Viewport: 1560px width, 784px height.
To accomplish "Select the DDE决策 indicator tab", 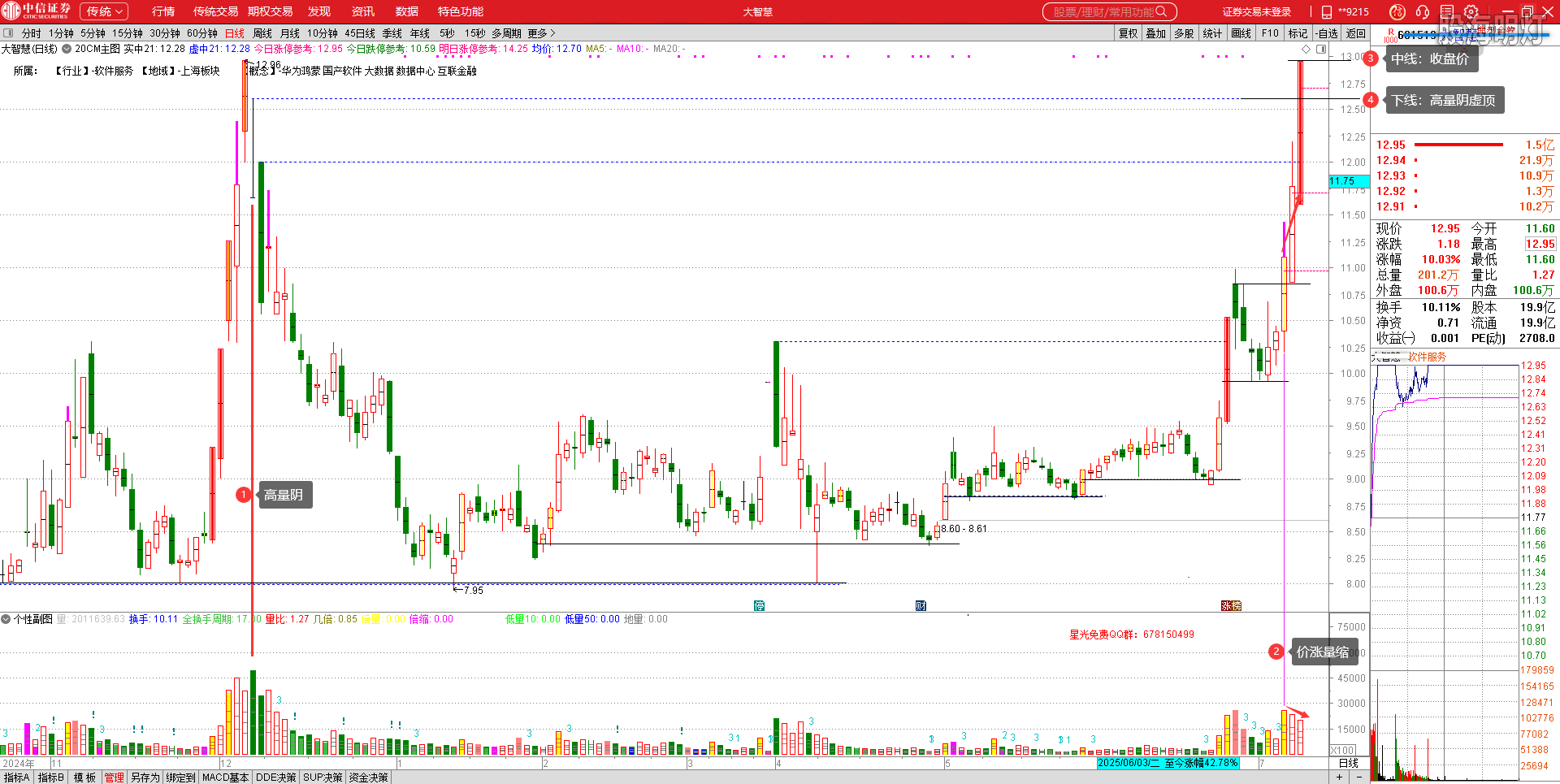I will coord(276,778).
